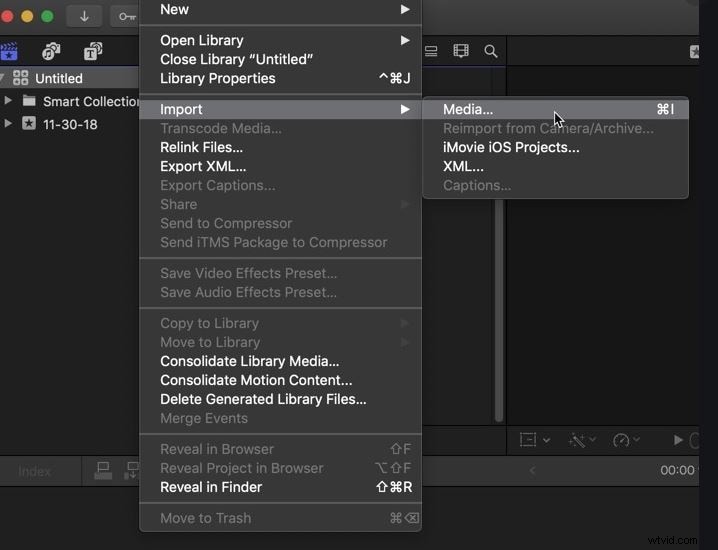
Task: Click the timecode display 00:00
Action: [x=678, y=470]
